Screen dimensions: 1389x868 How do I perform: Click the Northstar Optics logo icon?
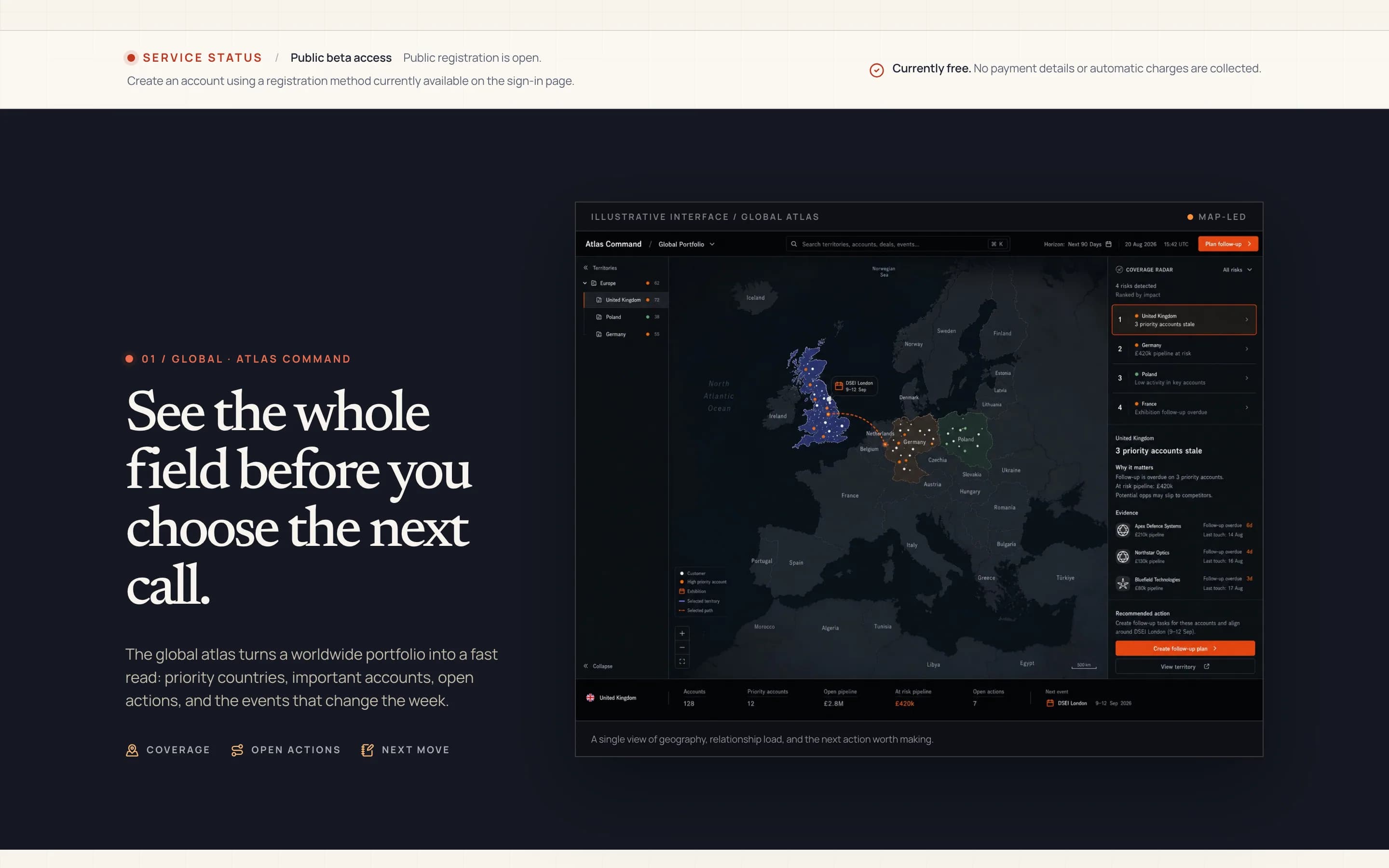coord(1123,556)
